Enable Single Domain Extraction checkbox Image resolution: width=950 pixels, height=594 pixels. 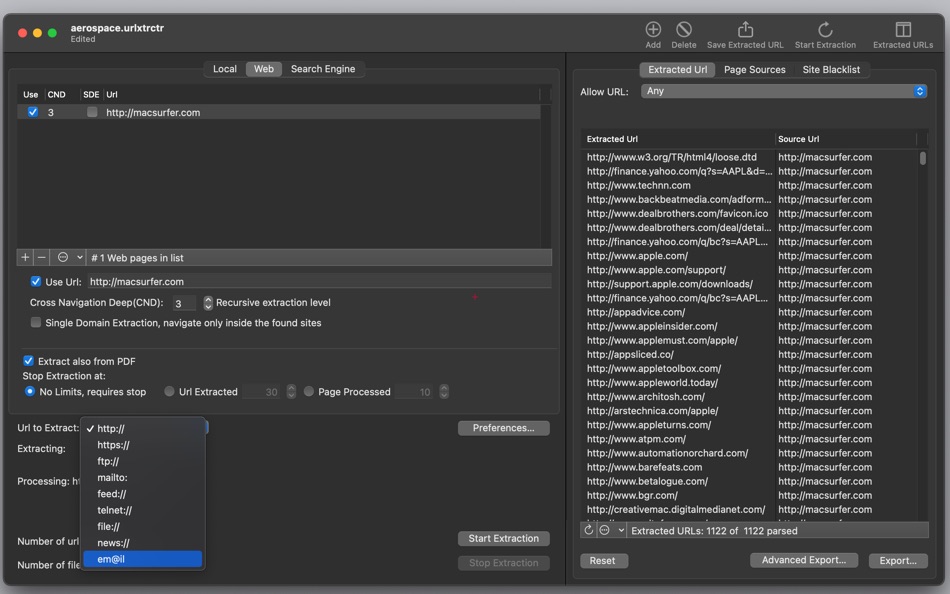[36, 322]
